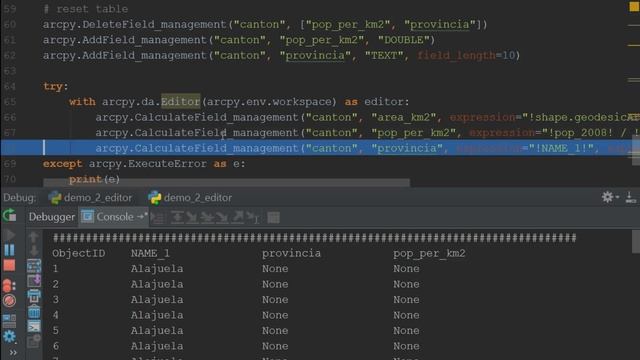Open the Evaluate Expression calculator icon
The height and width of the screenshot is (360, 640).
pos(273,218)
